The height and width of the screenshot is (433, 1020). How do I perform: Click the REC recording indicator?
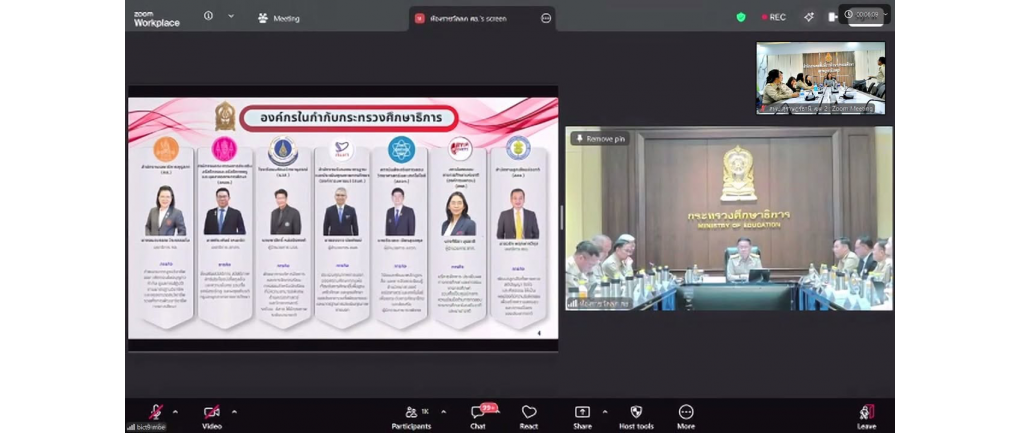(773, 17)
